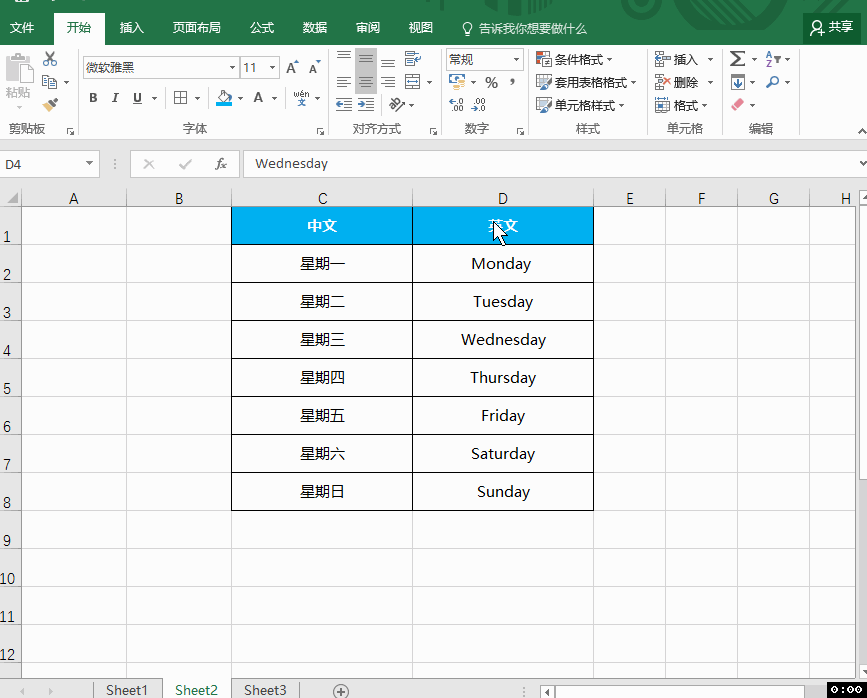This screenshot has height=698, width=867.
Task: Open the Name Box dropdown arrow
Action: pyautogui.click(x=90, y=164)
